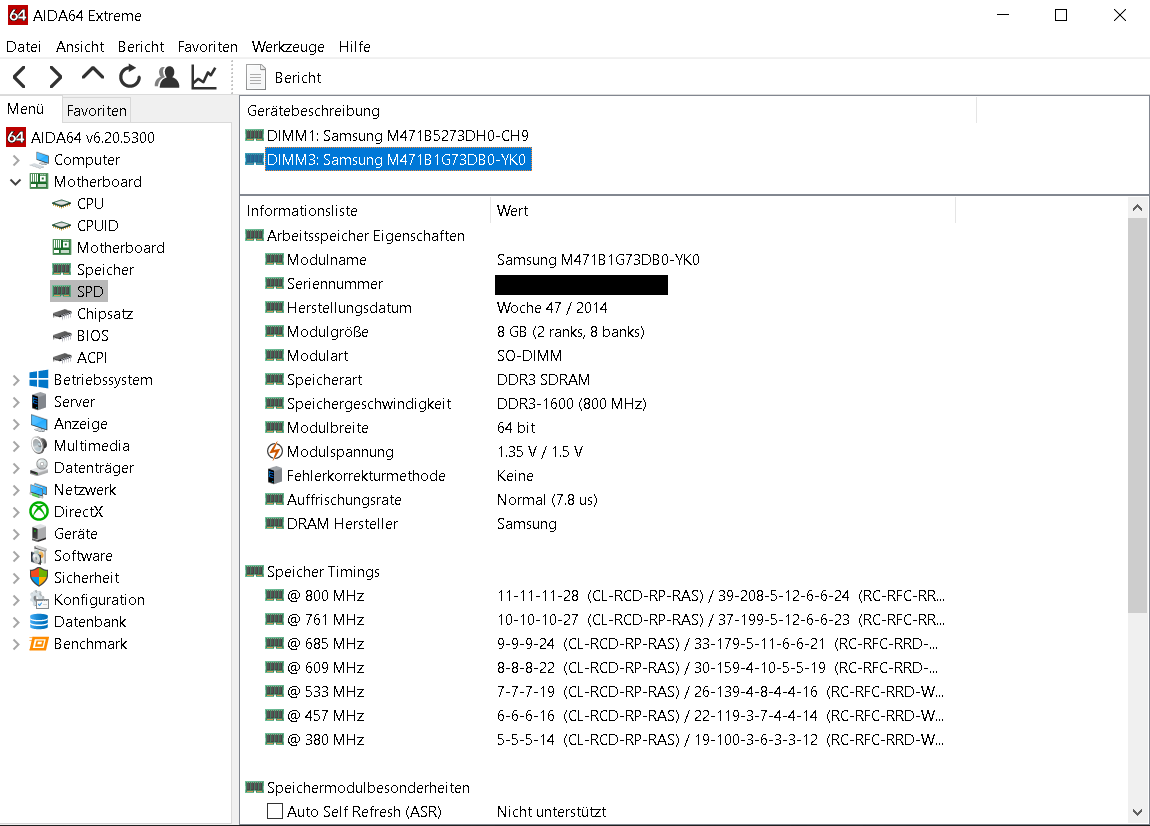
Task: Open the Ansicht menu
Action: coord(80,46)
